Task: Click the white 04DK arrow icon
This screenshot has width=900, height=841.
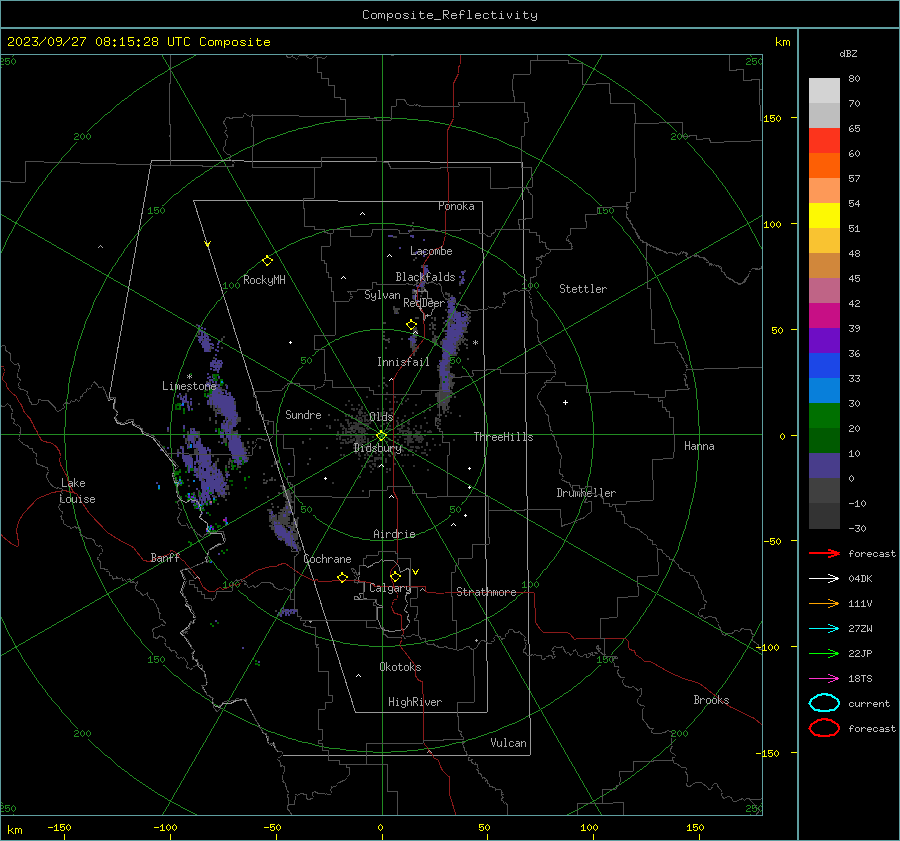Action: coord(824,578)
